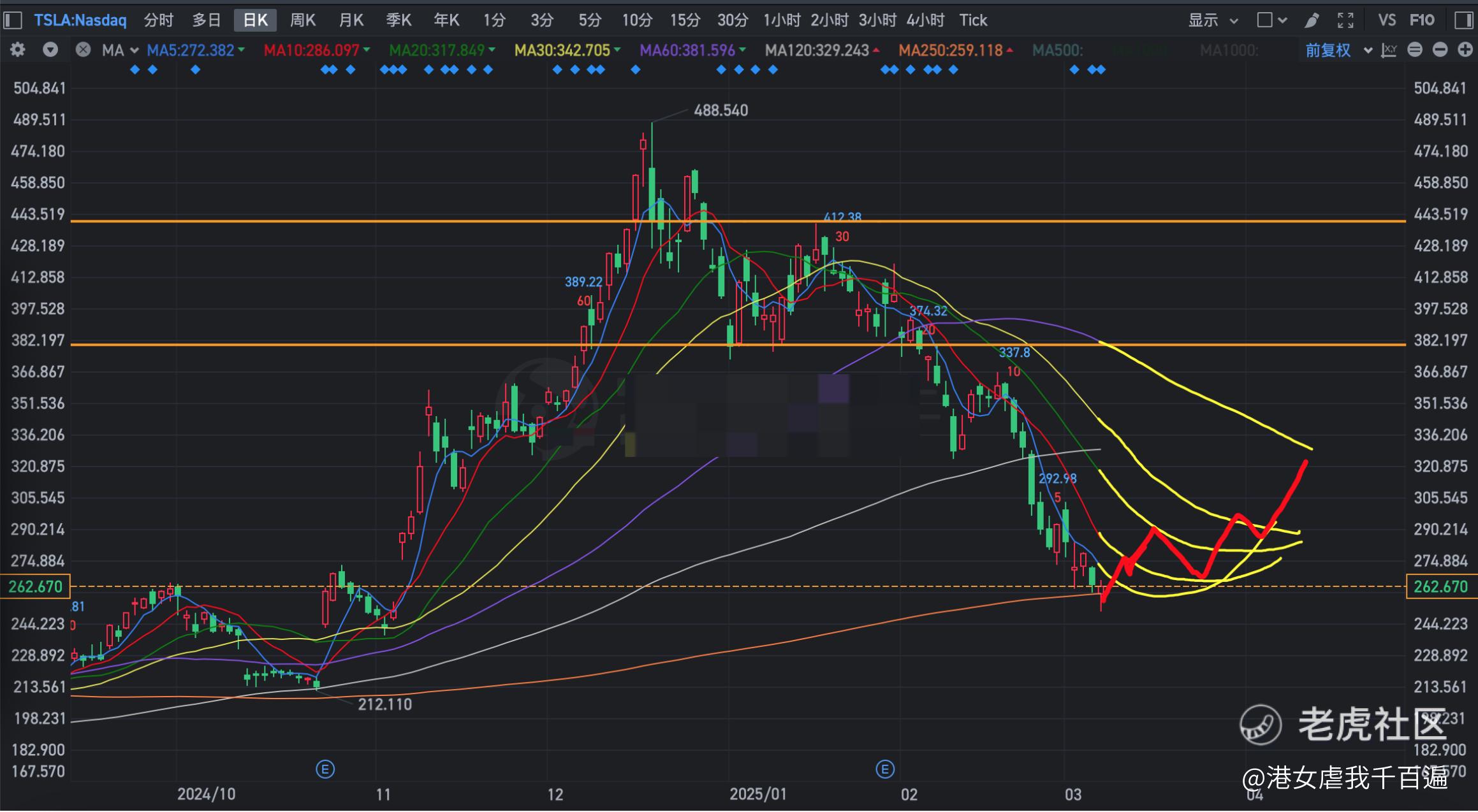Open MA60:381.596 line options
Screen dimensions: 1478x812
(693, 50)
